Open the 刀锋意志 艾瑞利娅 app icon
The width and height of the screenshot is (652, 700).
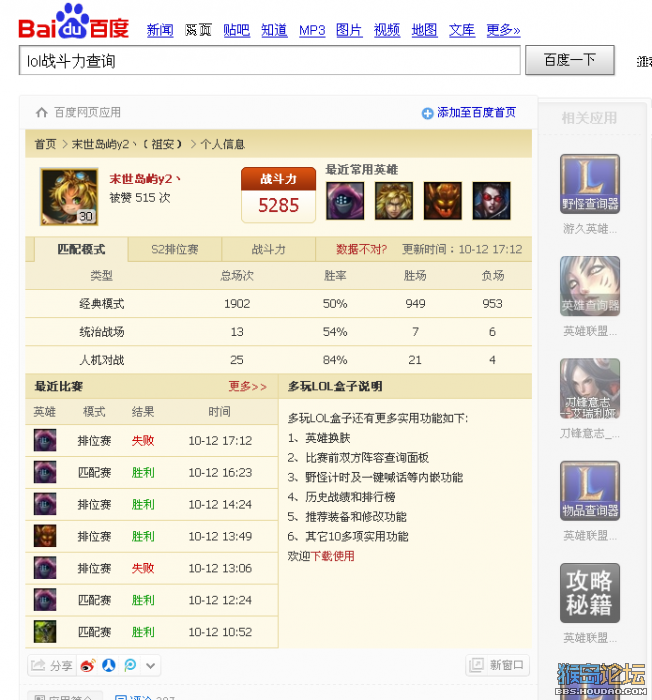tap(590, 388)
